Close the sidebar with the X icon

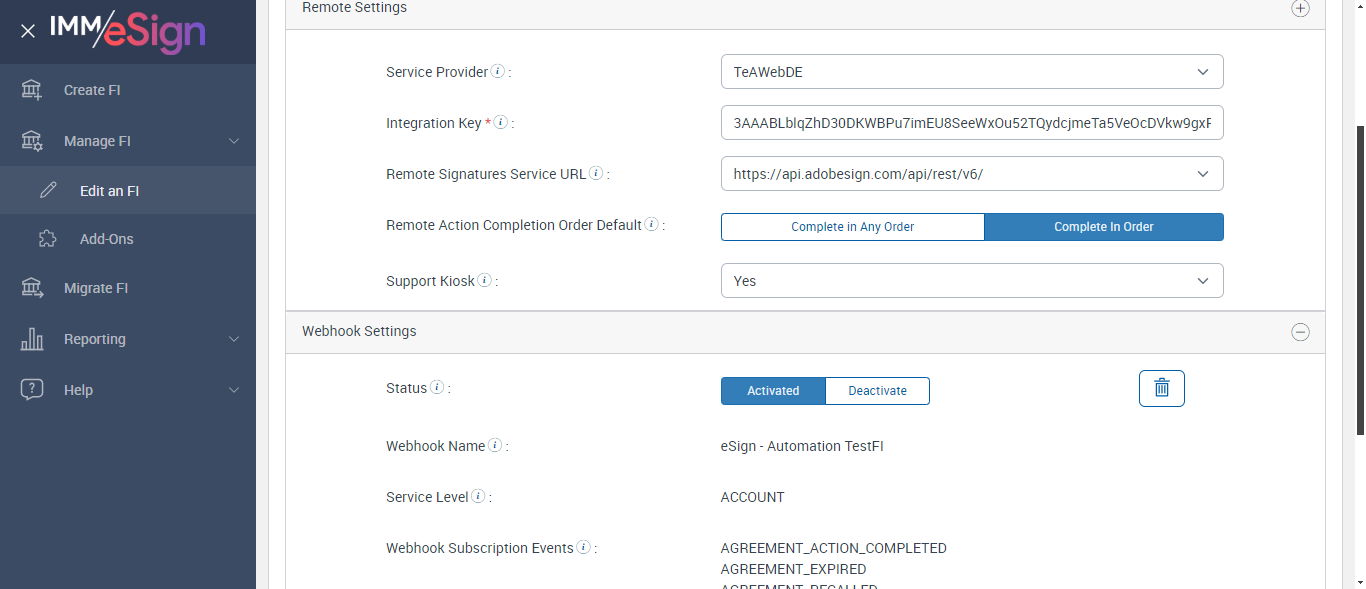click(28, 31)
